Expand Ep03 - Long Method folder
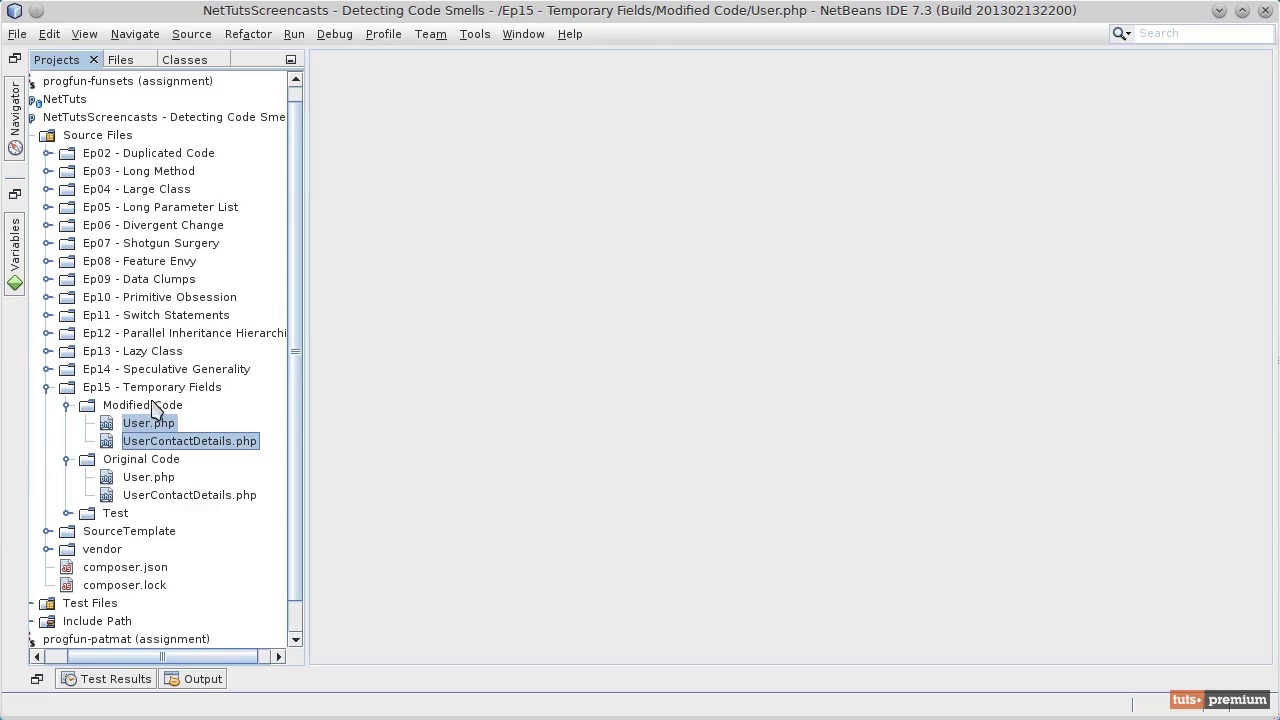Viewport: 1280px width, 720px height. pyautogui.click(x=47, y=171)
